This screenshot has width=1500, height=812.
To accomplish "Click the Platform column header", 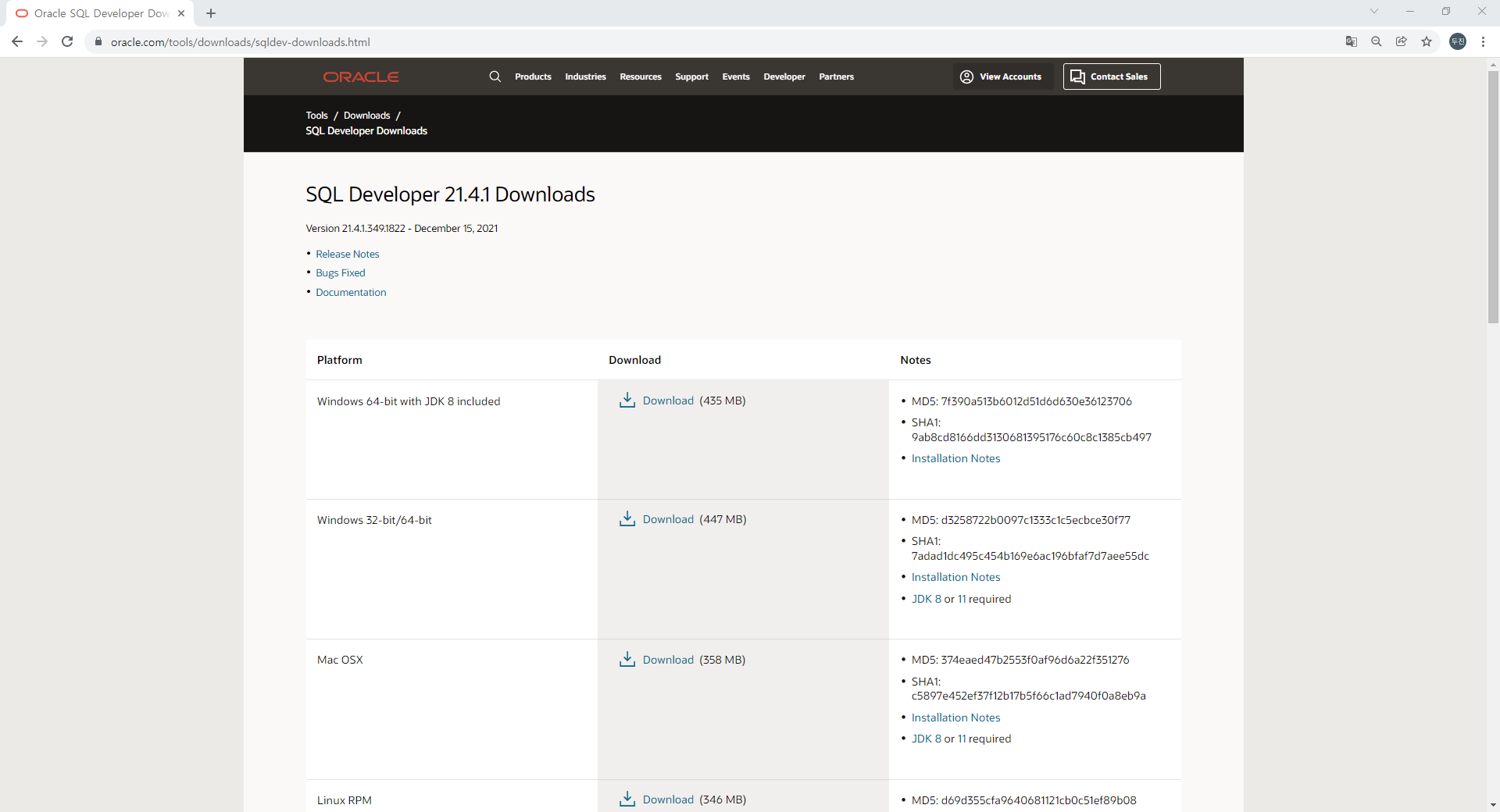I will [x=340, y=360].
